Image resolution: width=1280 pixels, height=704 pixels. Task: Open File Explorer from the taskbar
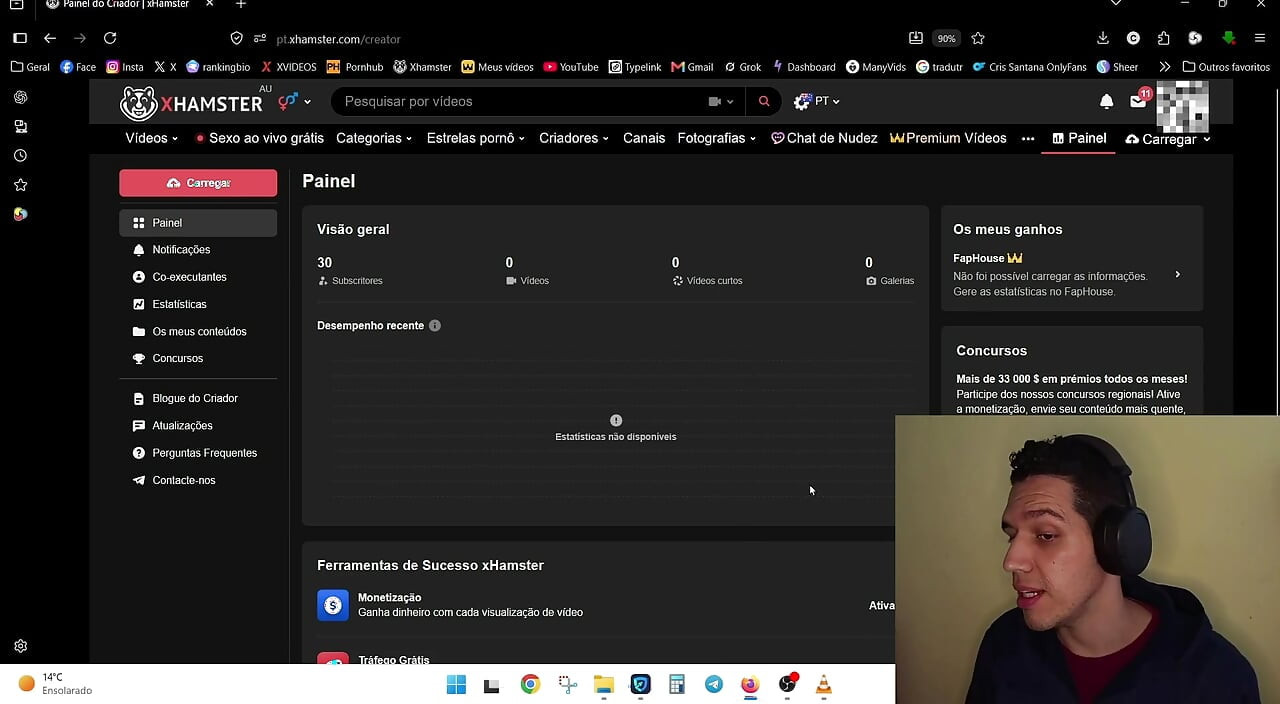click(x=603, y=685)
